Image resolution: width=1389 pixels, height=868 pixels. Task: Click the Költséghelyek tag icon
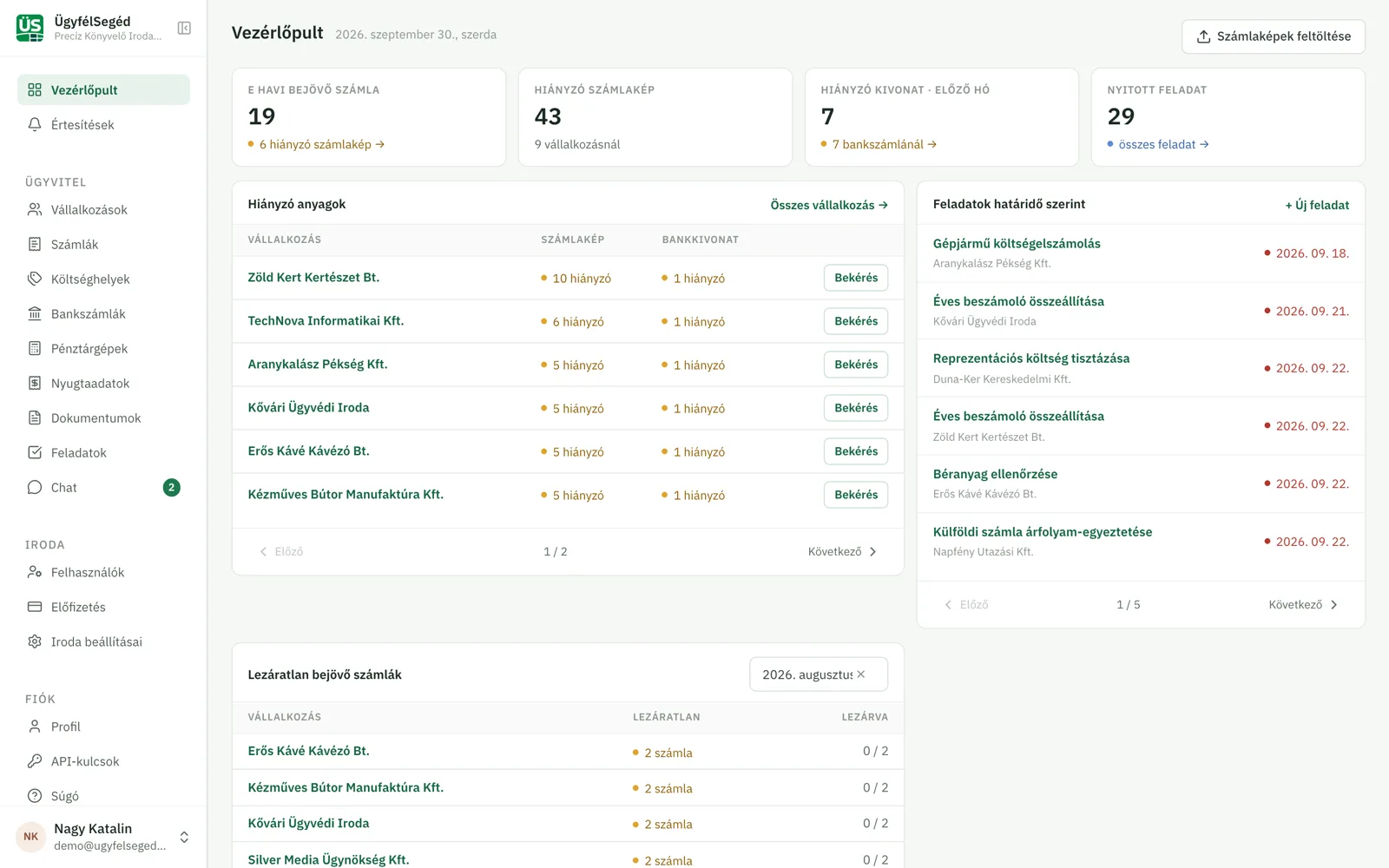pos(35,279)
